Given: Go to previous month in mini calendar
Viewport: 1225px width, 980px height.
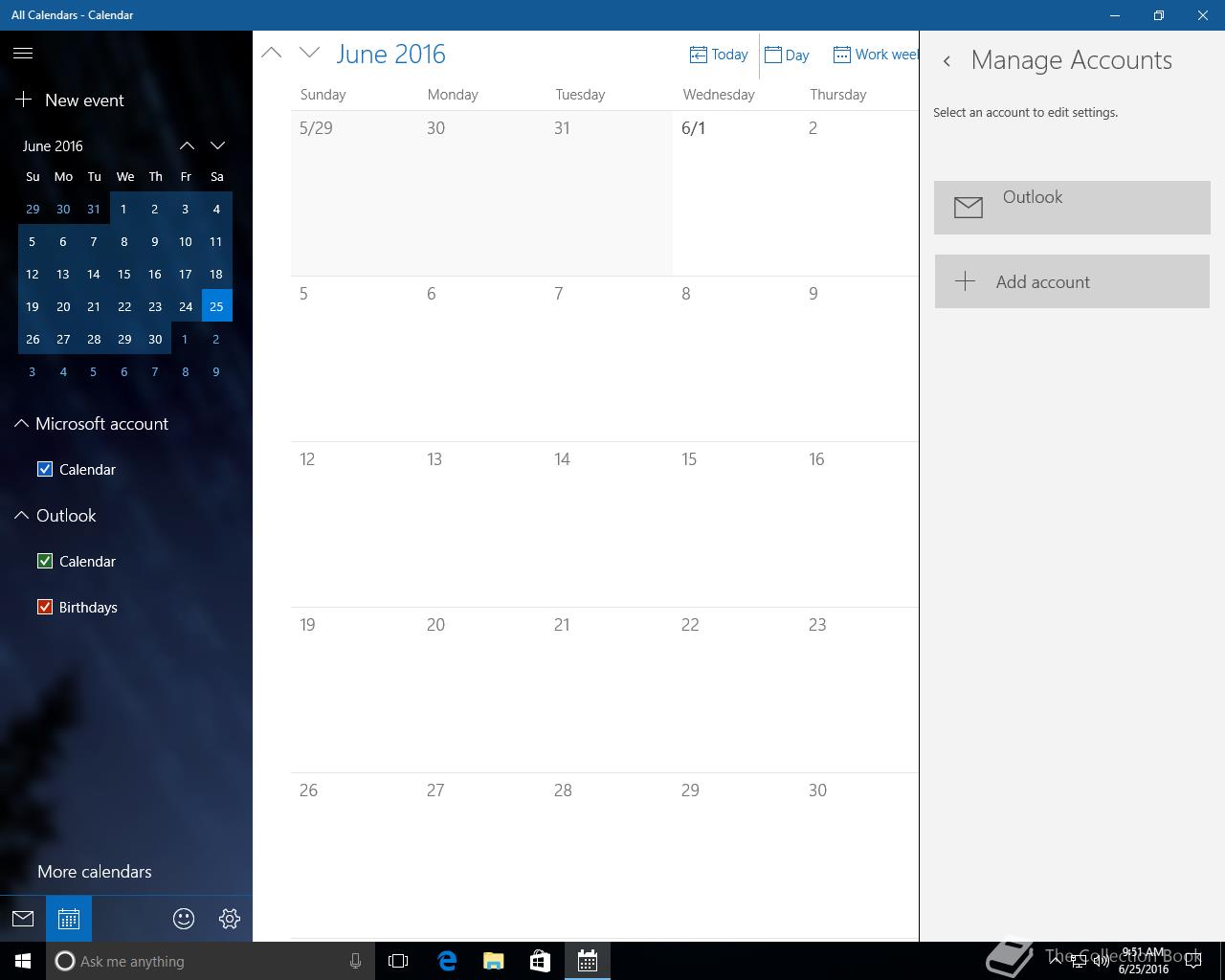Looking at the screenshot, I should tap(187, 145).
